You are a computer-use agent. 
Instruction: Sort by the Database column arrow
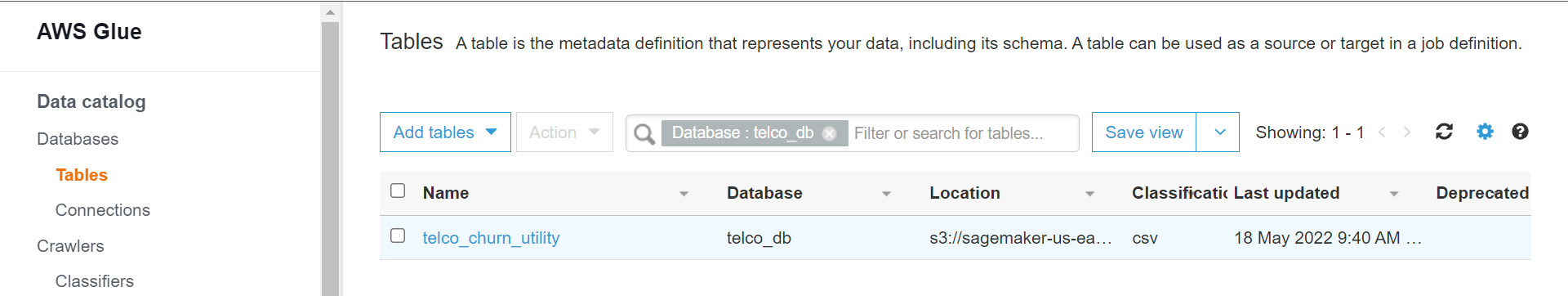point(886,194)
